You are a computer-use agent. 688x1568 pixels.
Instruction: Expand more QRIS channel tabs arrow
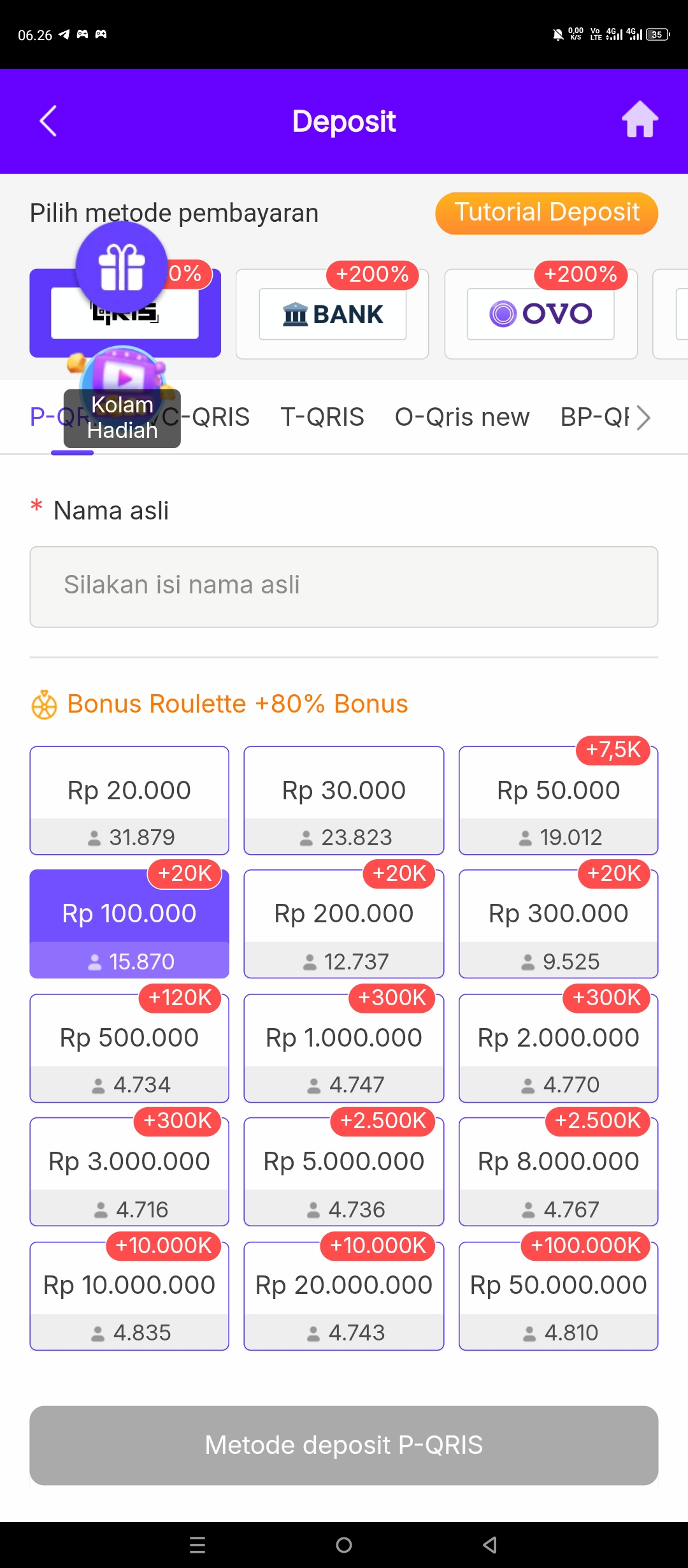[644, 418]
